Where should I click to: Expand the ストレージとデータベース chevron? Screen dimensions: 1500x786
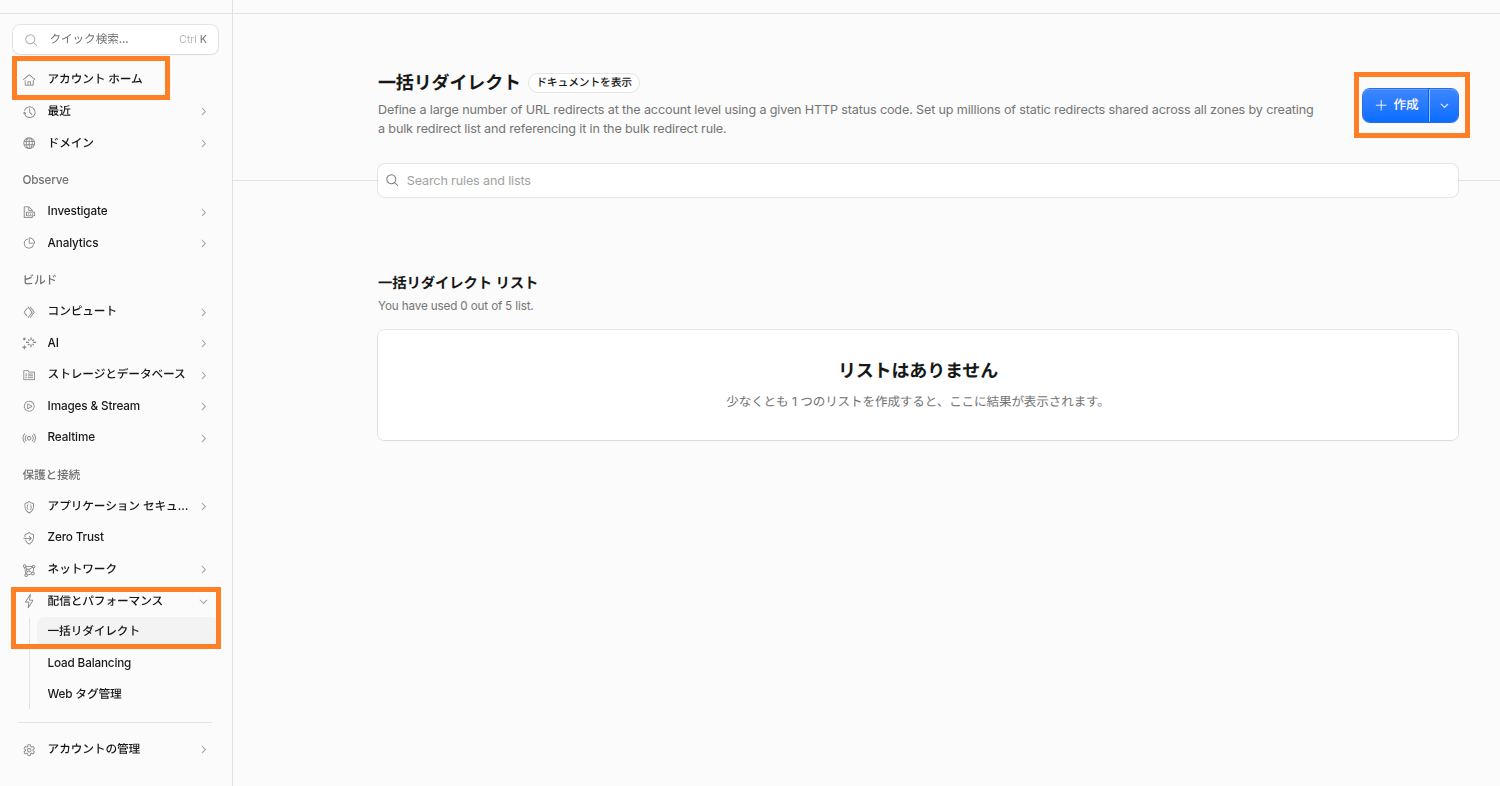[x=203, y=374]
